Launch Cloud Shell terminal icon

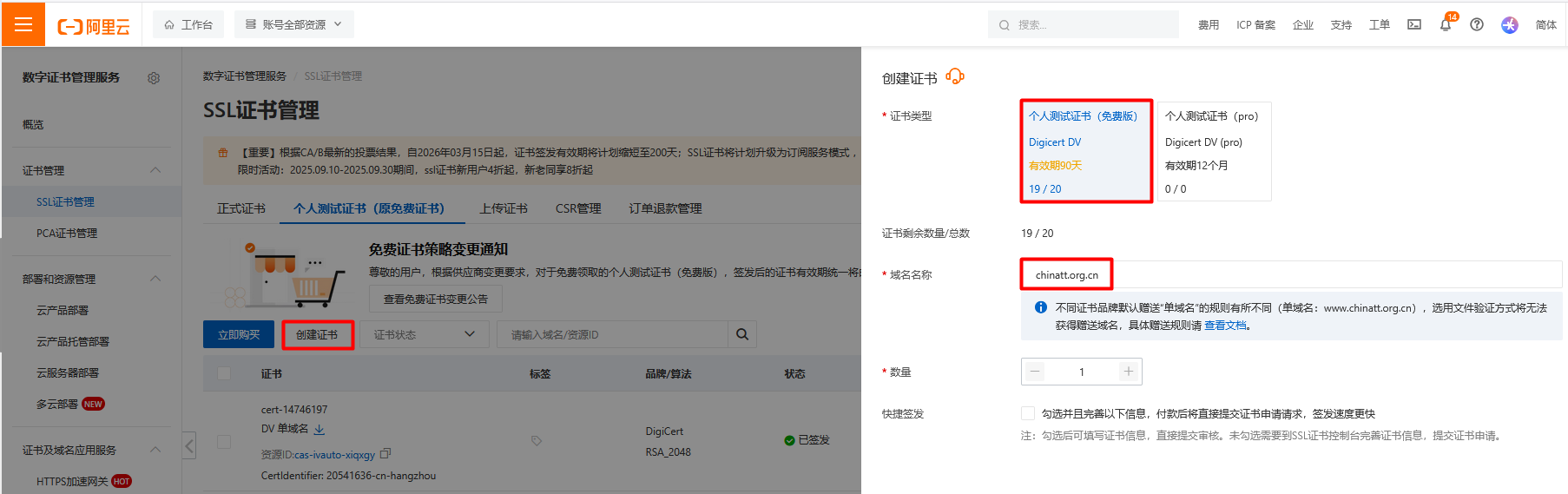(x=1414, y=24)
